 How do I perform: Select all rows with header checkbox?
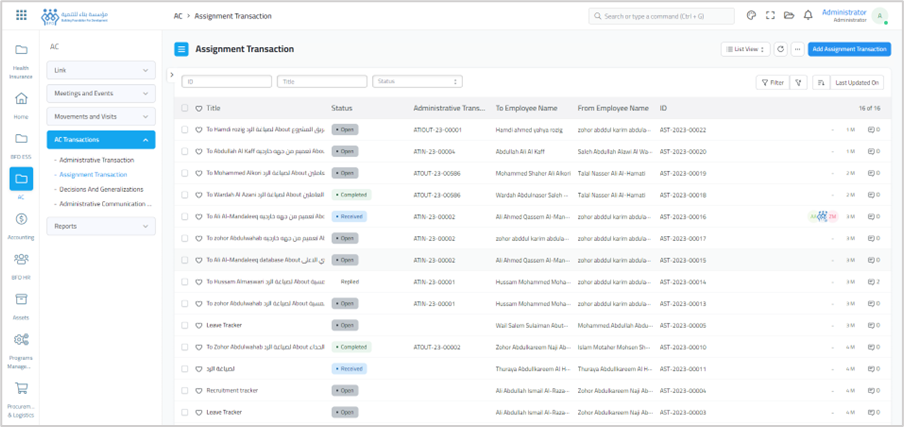click(x=184, y=108)
